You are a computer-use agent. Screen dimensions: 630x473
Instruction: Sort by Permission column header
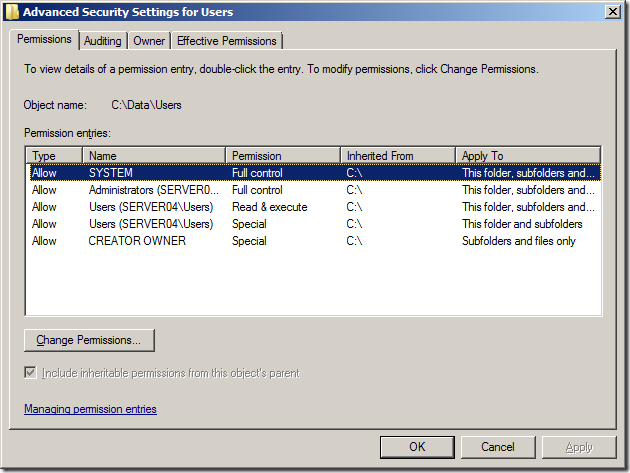(282, 156)
